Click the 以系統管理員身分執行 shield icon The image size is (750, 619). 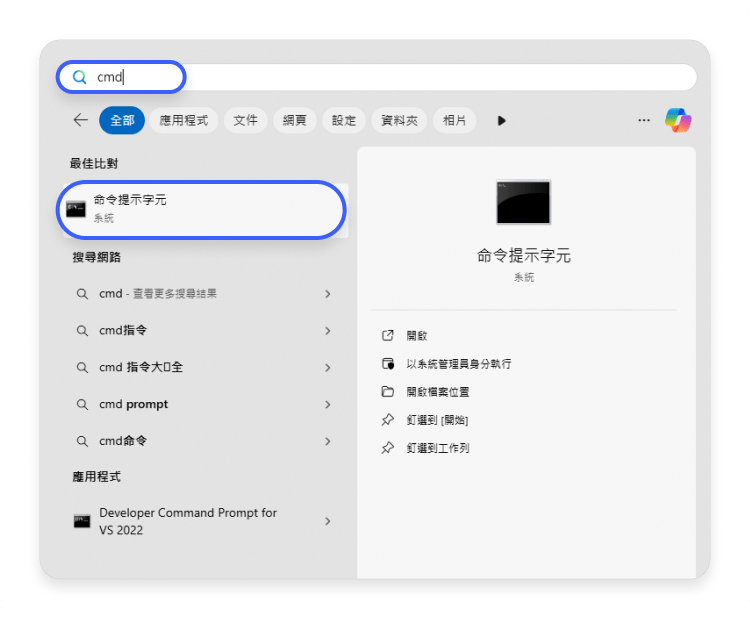388,364
